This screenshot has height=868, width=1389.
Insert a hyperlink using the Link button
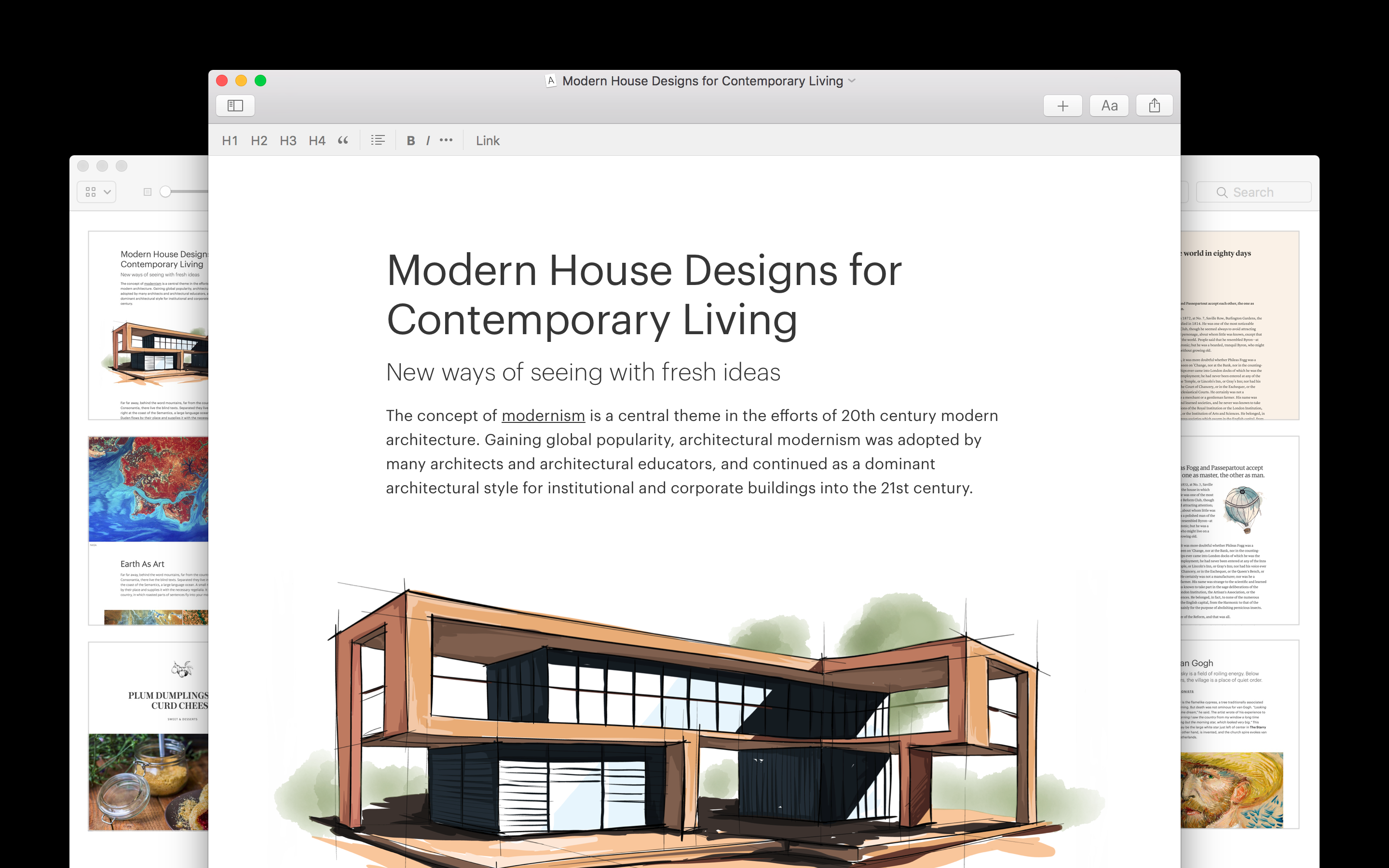pyautogui.click(x=487, y=140)
